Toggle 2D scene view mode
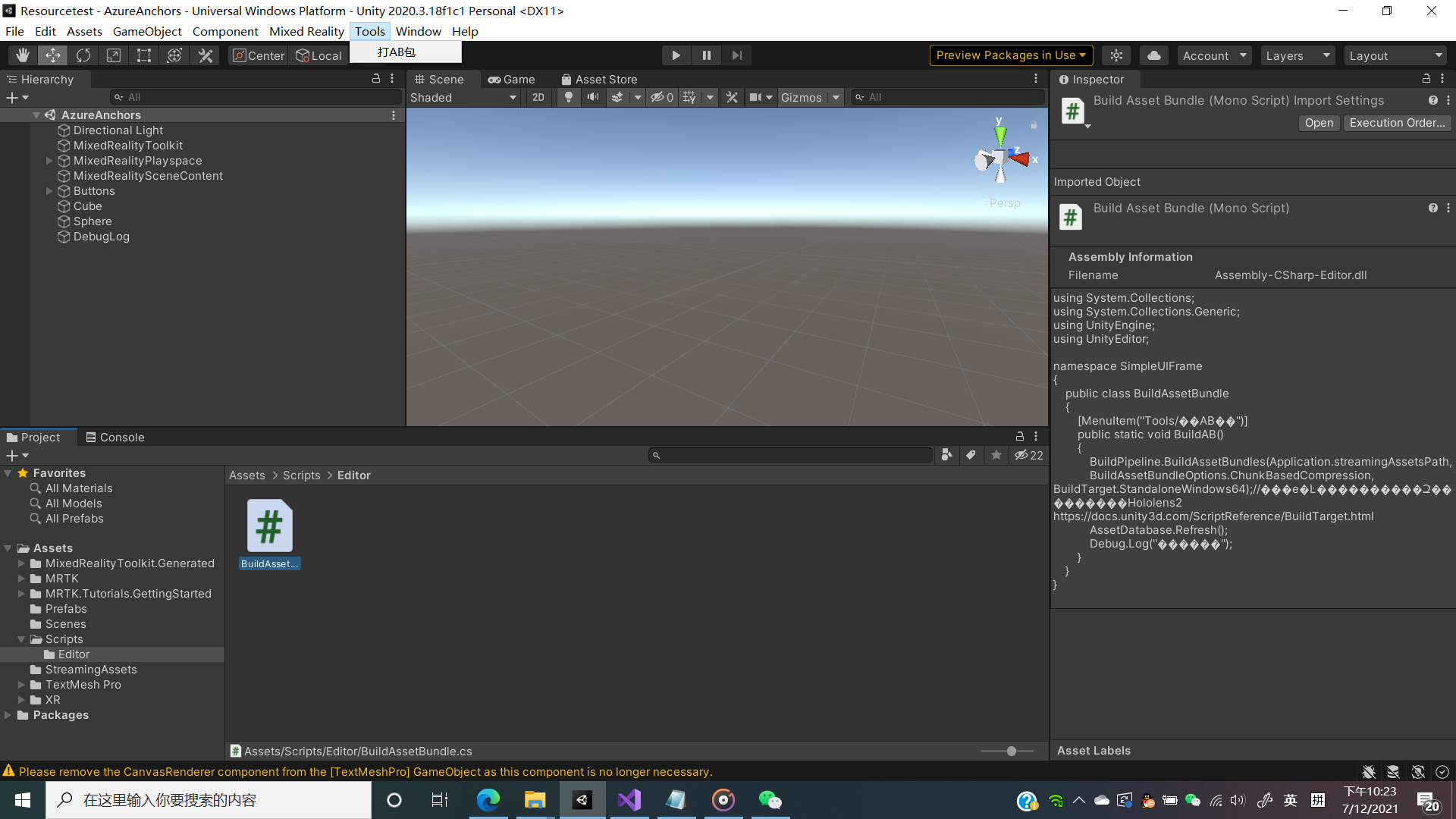 (538, 97)
